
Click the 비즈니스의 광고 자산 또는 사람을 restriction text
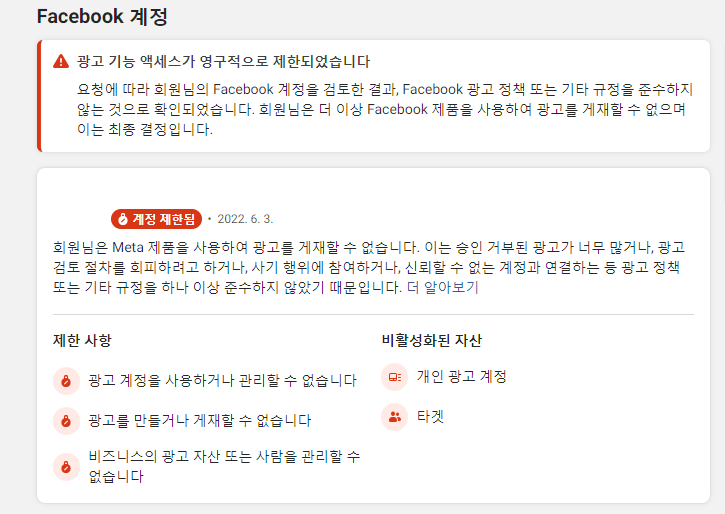224,466
